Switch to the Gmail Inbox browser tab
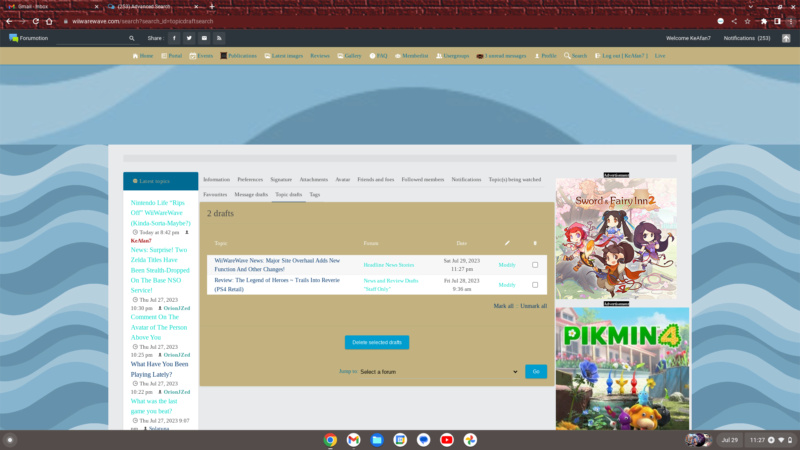Viewport: 800px width, 450px height. pos(51,7)
